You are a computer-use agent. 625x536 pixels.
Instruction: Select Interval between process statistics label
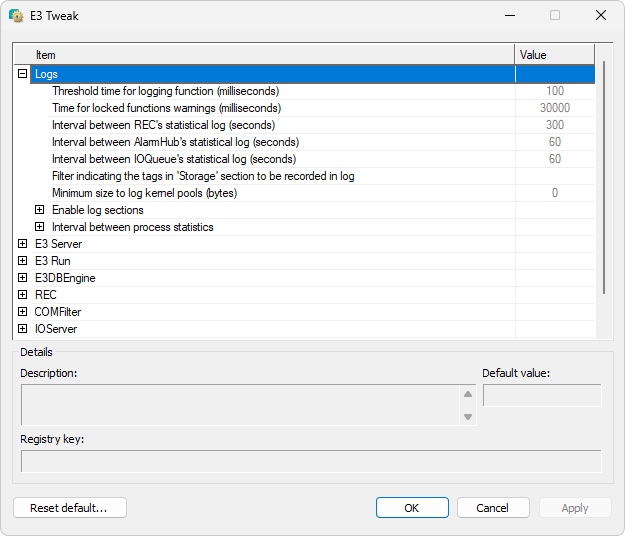point(133,227)
